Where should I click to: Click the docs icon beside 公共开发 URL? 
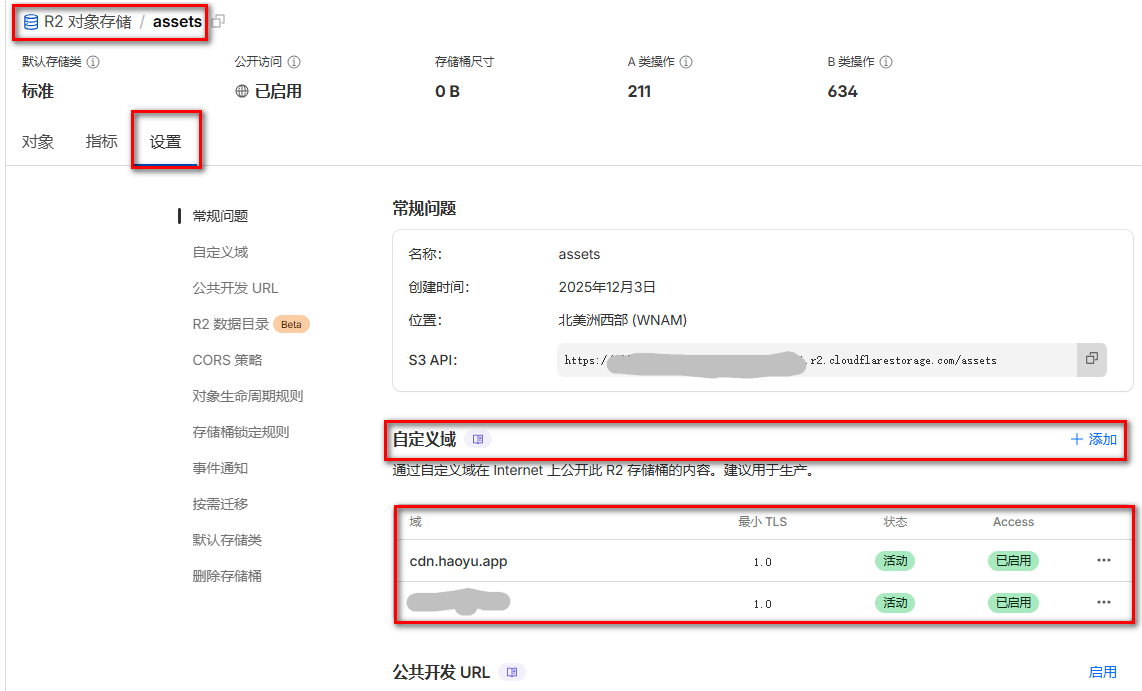pyautogui.click(x=512, y=673)
